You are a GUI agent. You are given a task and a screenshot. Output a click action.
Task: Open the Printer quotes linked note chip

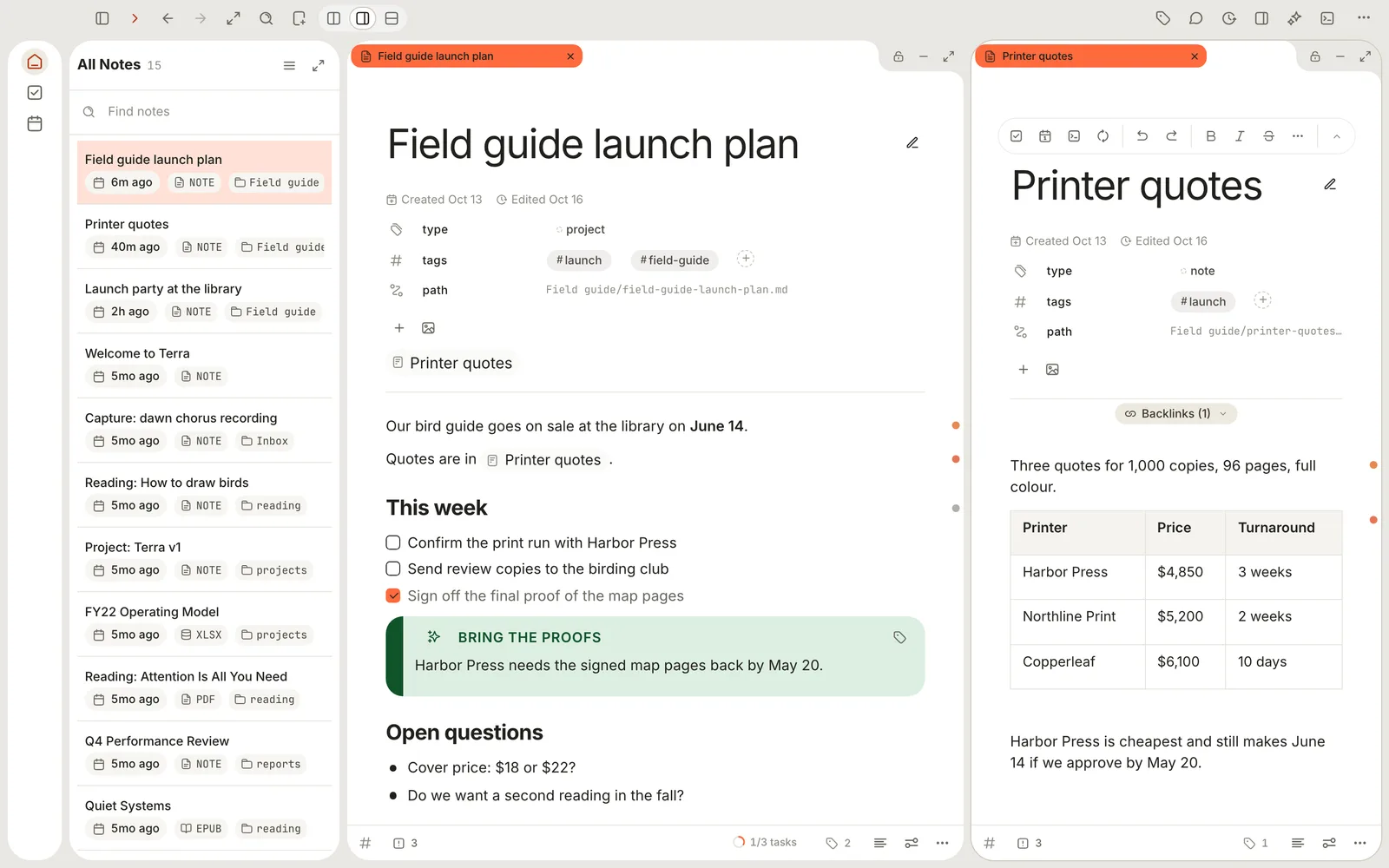452,363
